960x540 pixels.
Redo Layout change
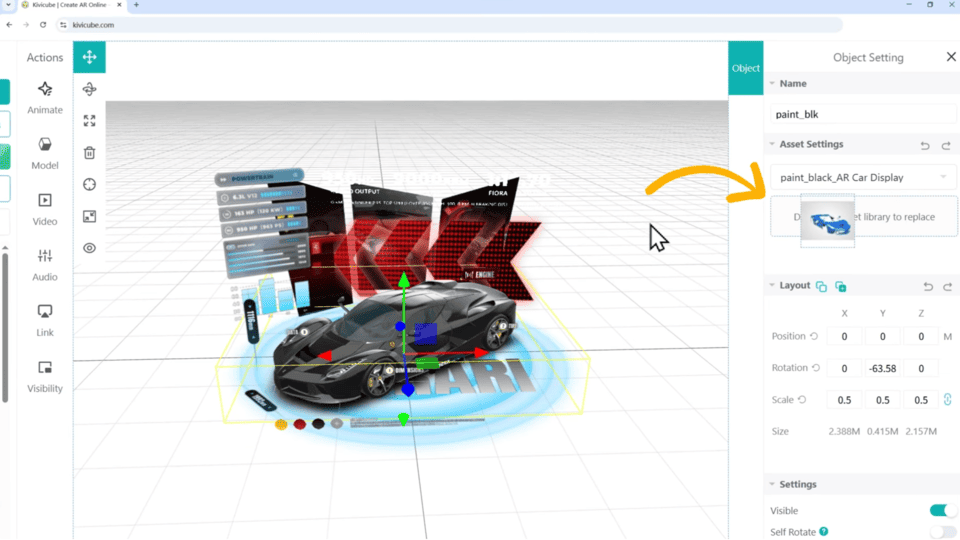coord(948,287)
